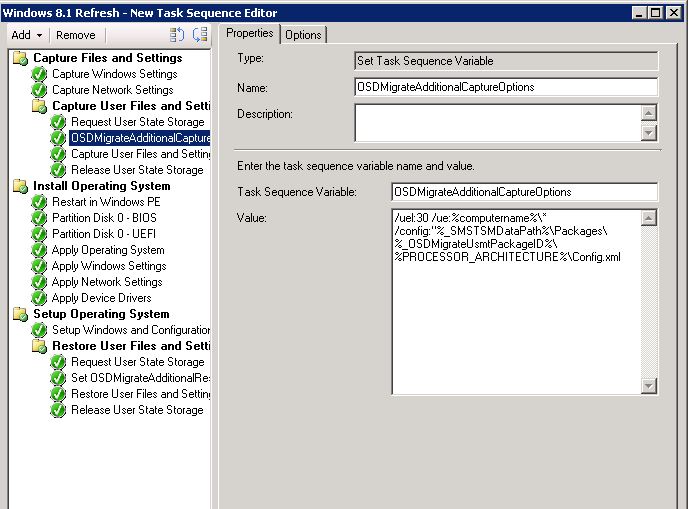The image size is (688, 509).
Task: Select first Request User State Storage under Capture
Action: coord(138,122)
